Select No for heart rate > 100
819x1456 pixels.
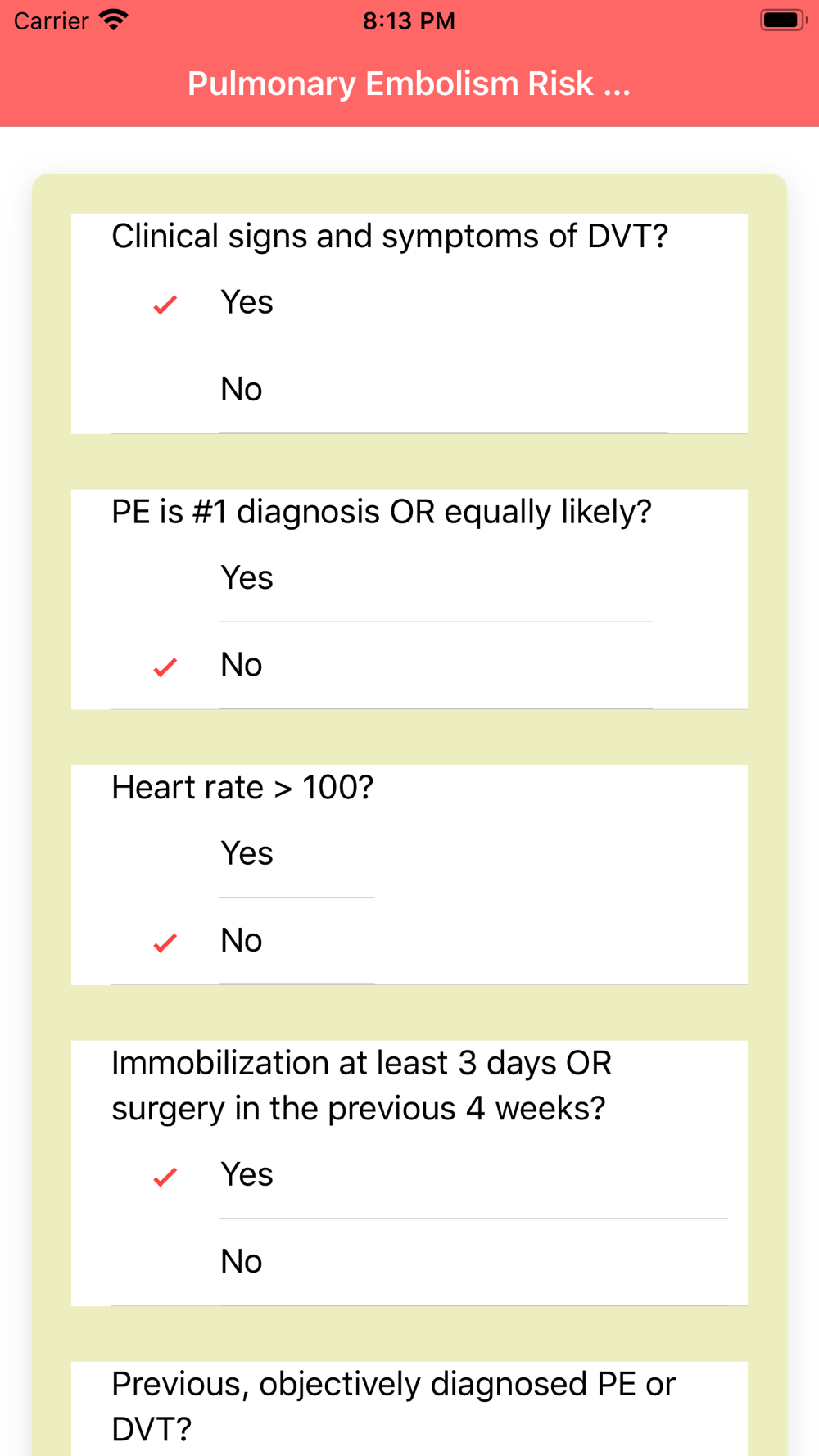click(242, 941)
